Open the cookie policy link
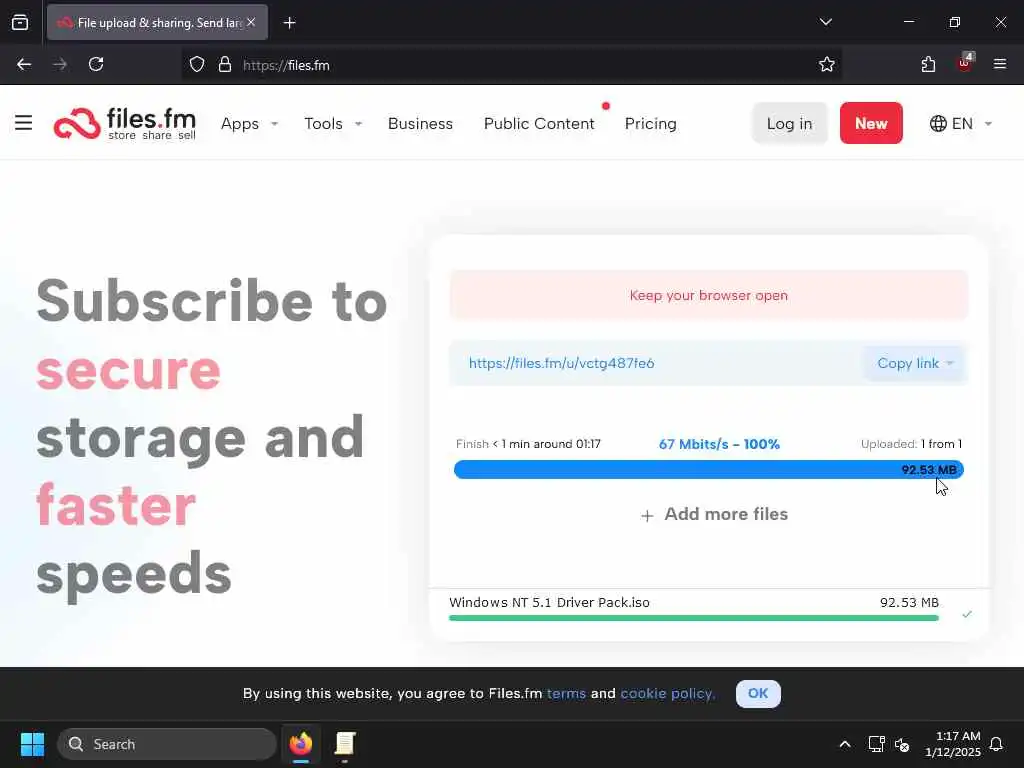 click(x=667, y=694)
